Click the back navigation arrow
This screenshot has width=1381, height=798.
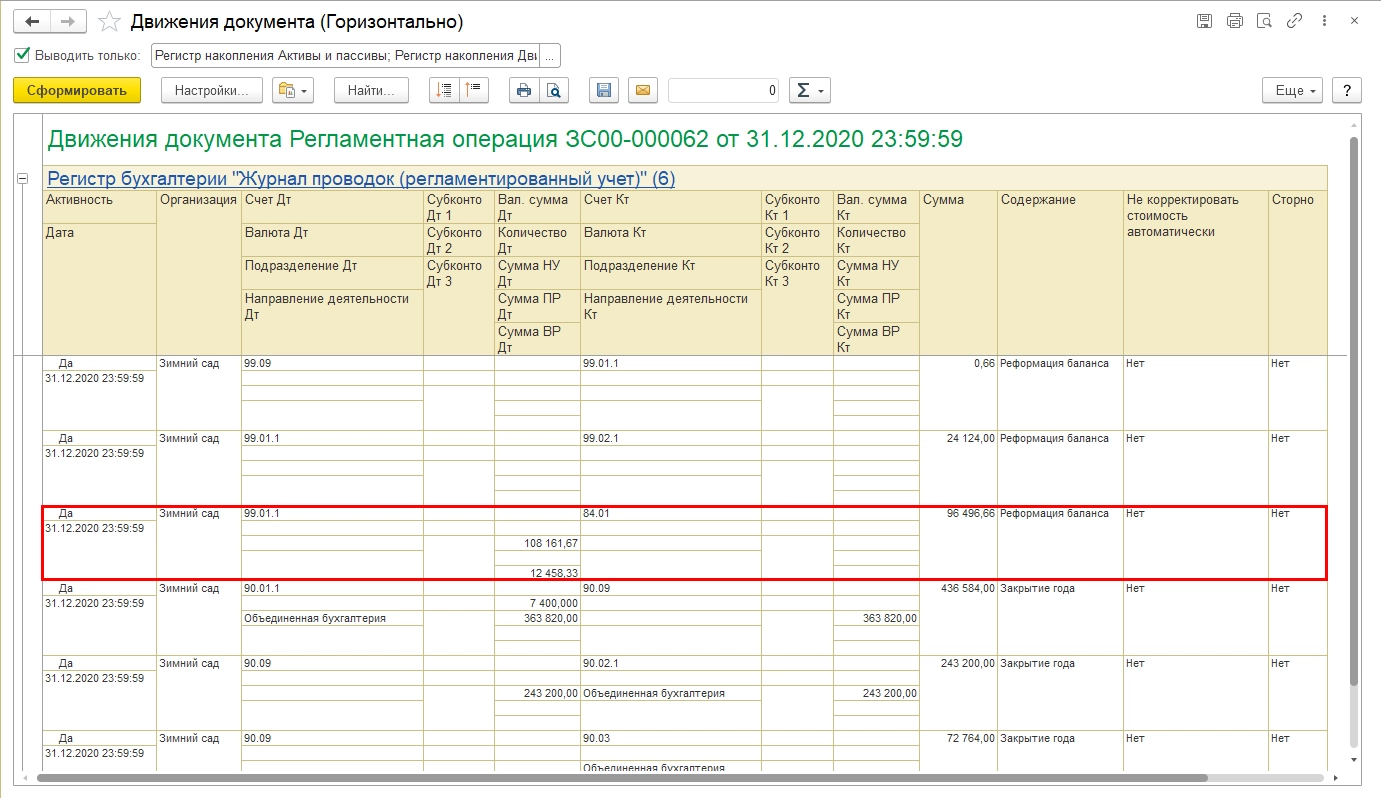(x=31, y=21)
